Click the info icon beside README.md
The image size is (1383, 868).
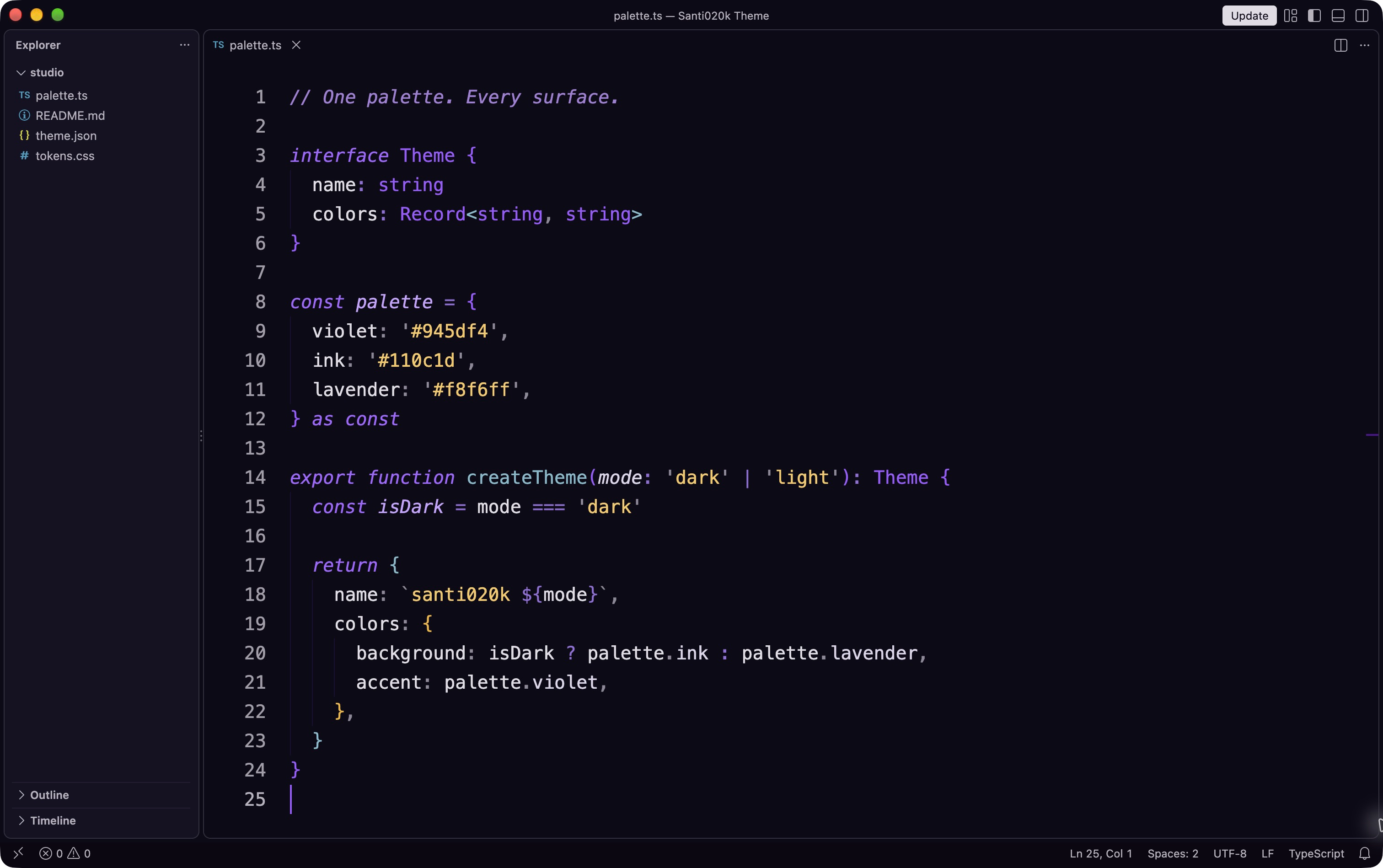tap(24, 115)
